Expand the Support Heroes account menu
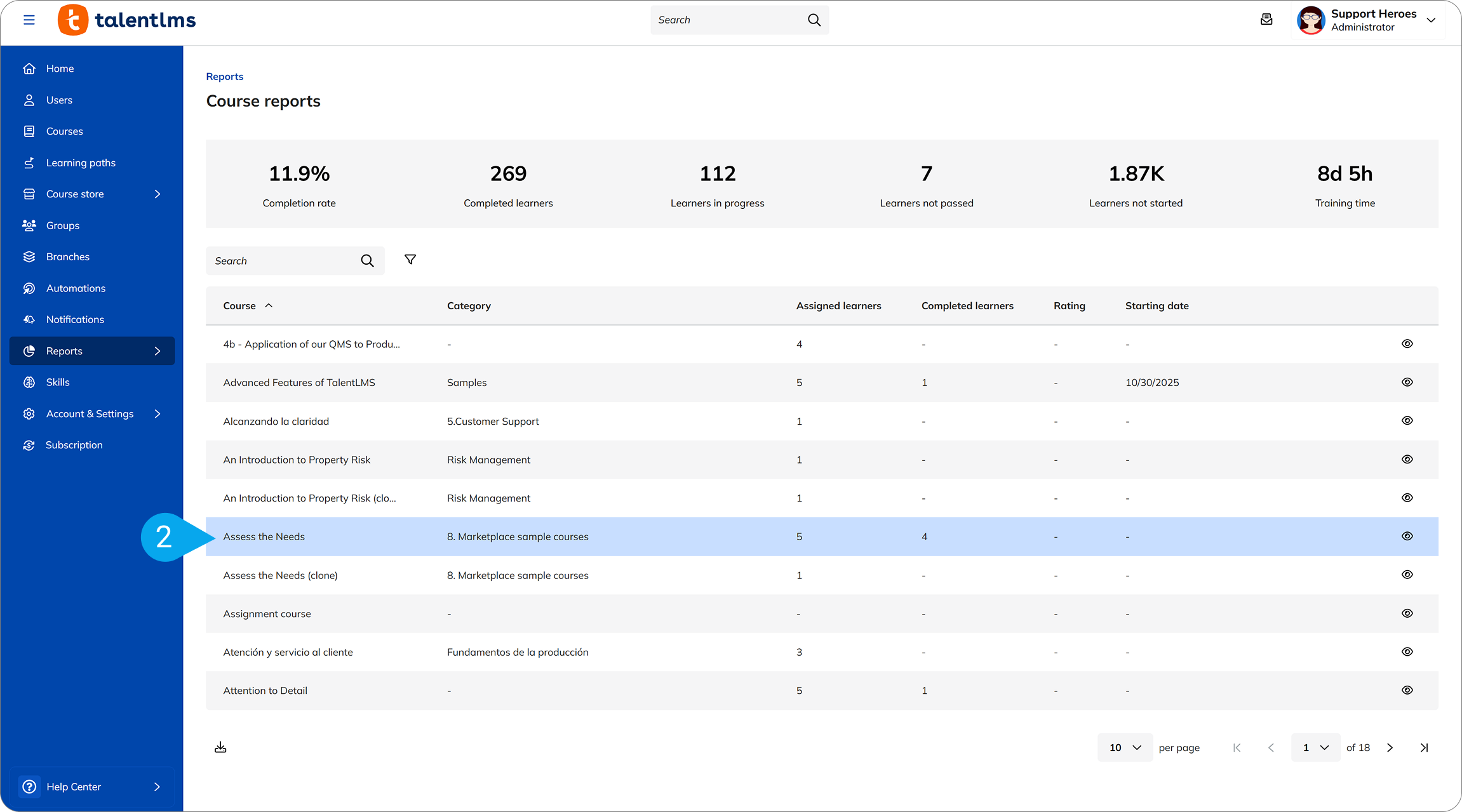 tap(1431, 20)
